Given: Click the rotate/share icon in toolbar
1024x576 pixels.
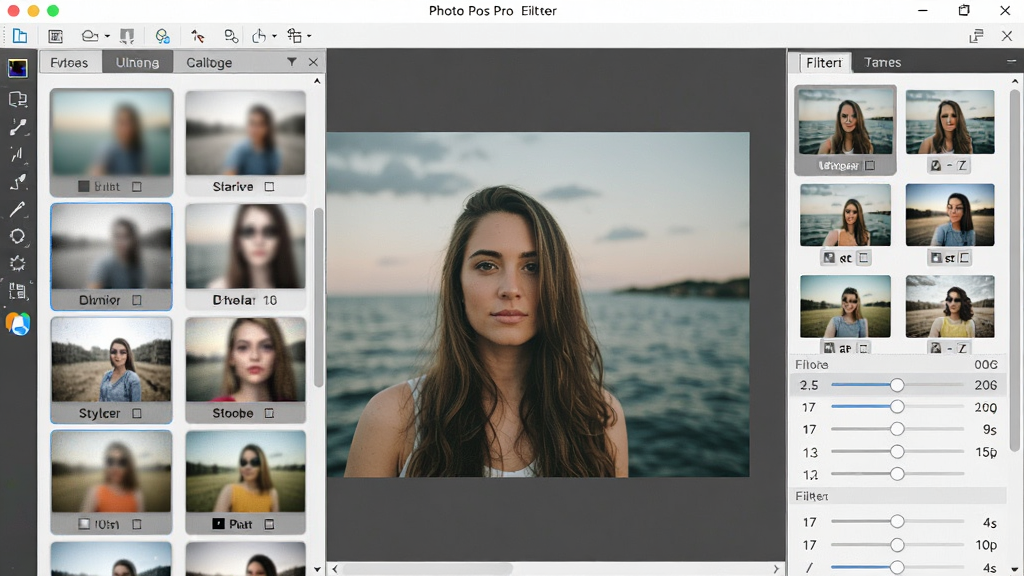Looking at the screenshot, I should pyautogui.click(x=259, y=36).
